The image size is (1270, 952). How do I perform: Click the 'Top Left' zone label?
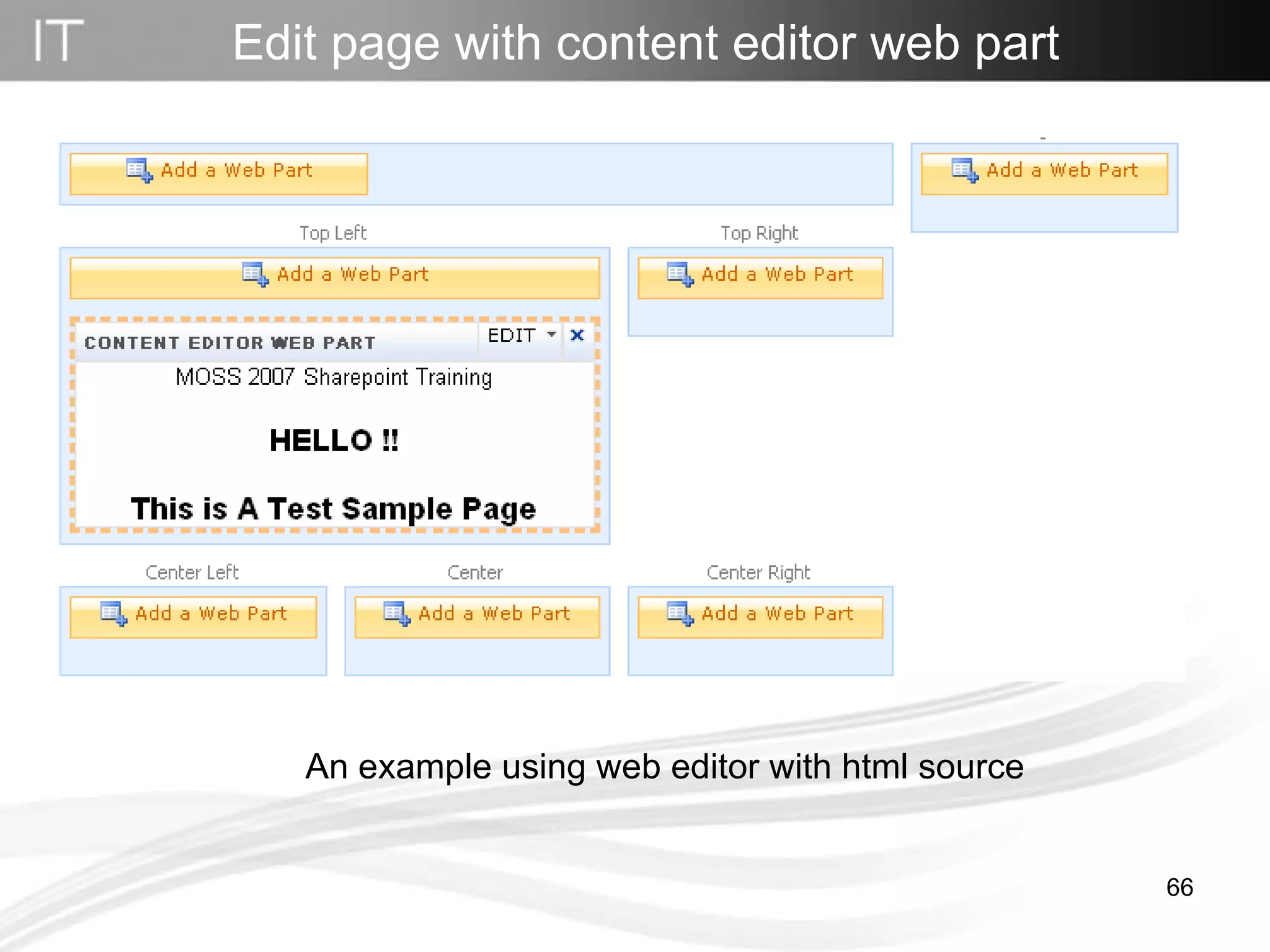[333, 233]
